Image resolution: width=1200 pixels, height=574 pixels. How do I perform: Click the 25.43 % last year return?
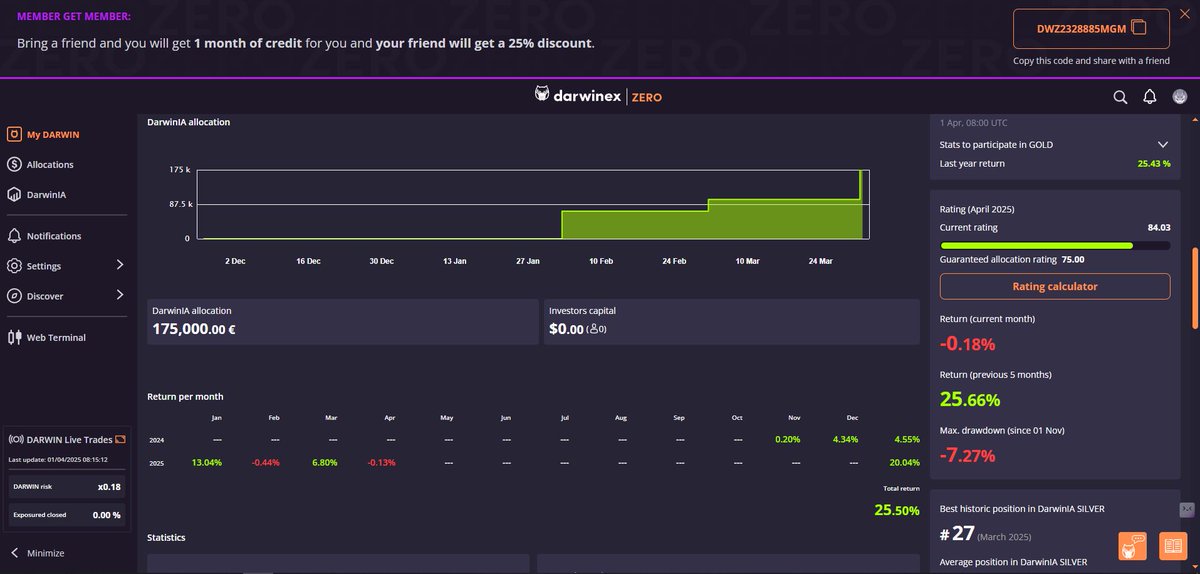point(1153,163)
